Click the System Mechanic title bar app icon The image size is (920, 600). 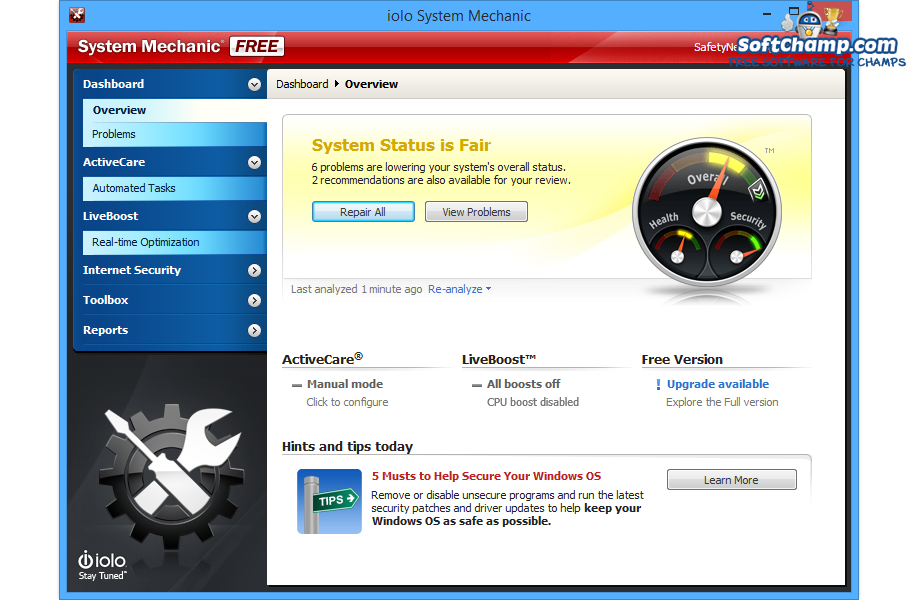[x=77, y=15]
